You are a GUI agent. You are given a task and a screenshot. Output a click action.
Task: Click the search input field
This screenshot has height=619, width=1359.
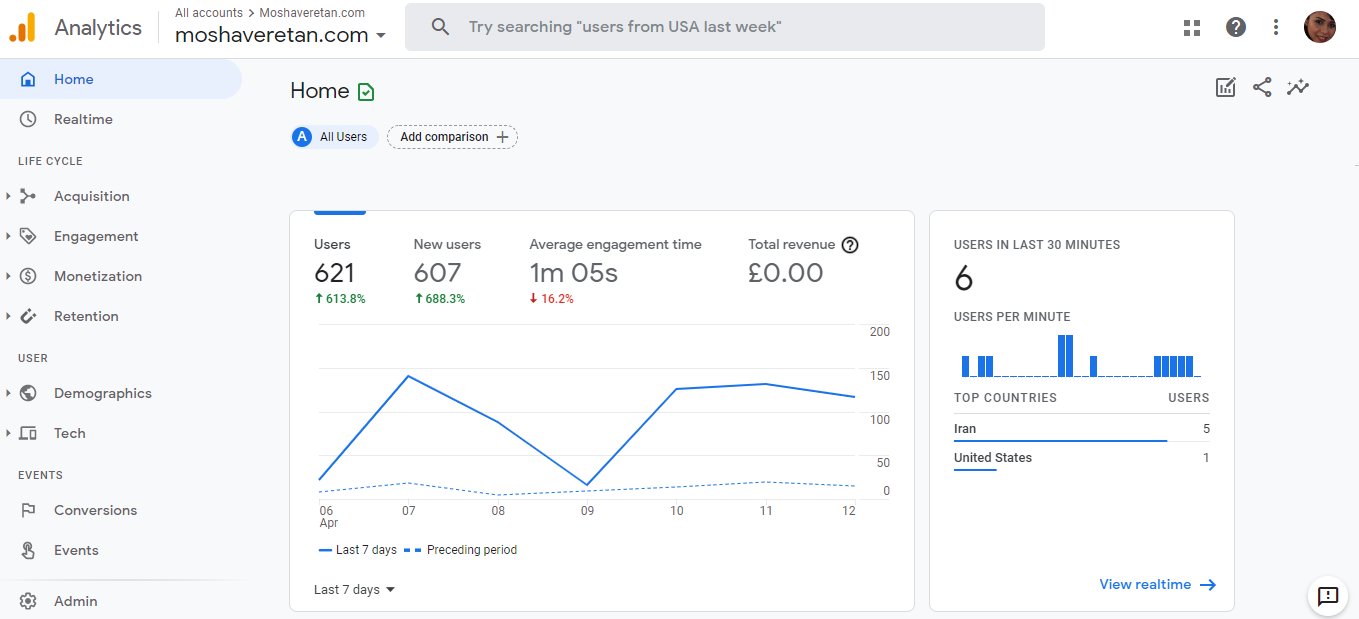725,27
